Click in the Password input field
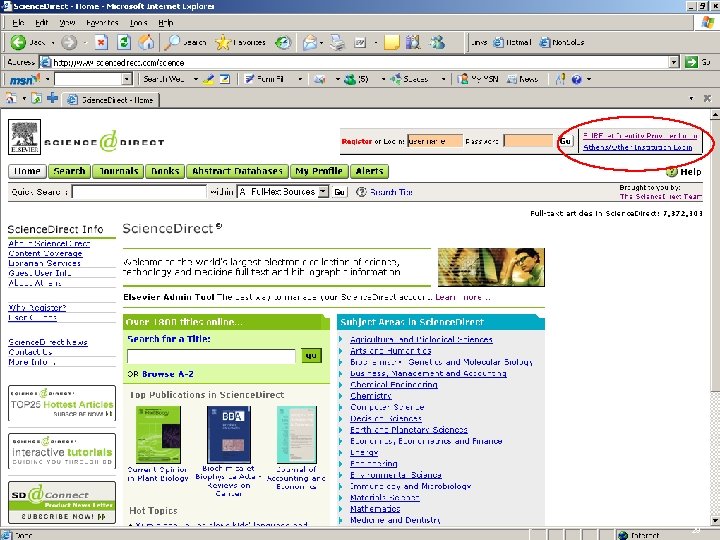 click(529, 141)
